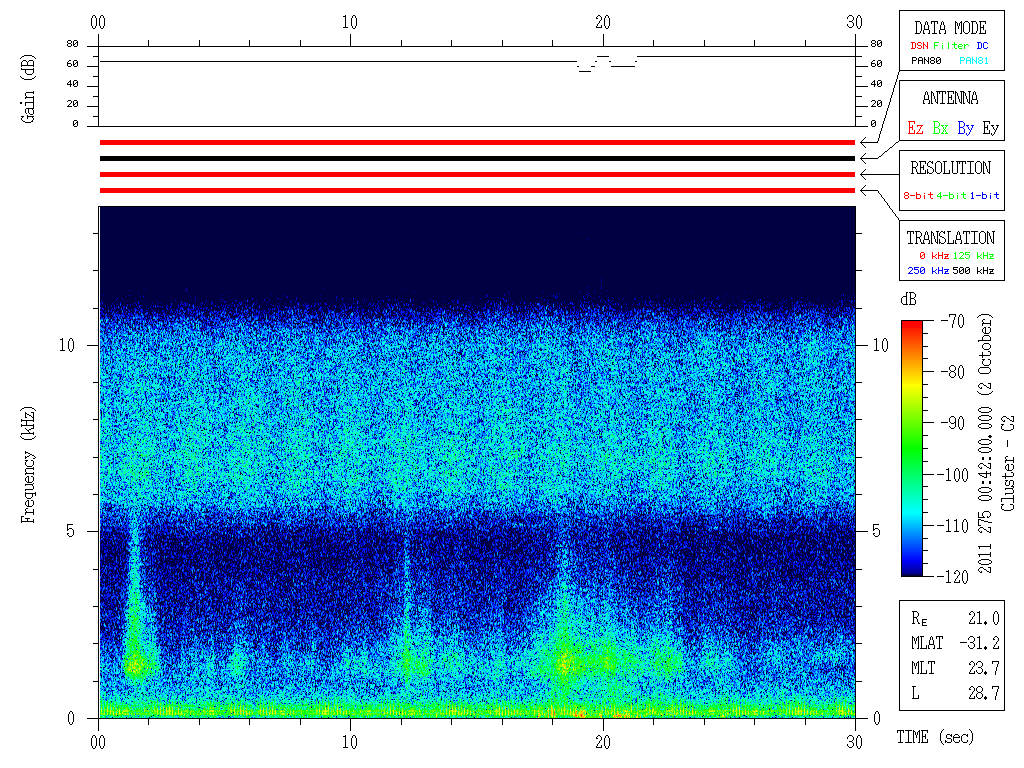This screenshot has width=1024, height=768.
Task: Choose the green Bx antenna label
Action: point(940,128)
